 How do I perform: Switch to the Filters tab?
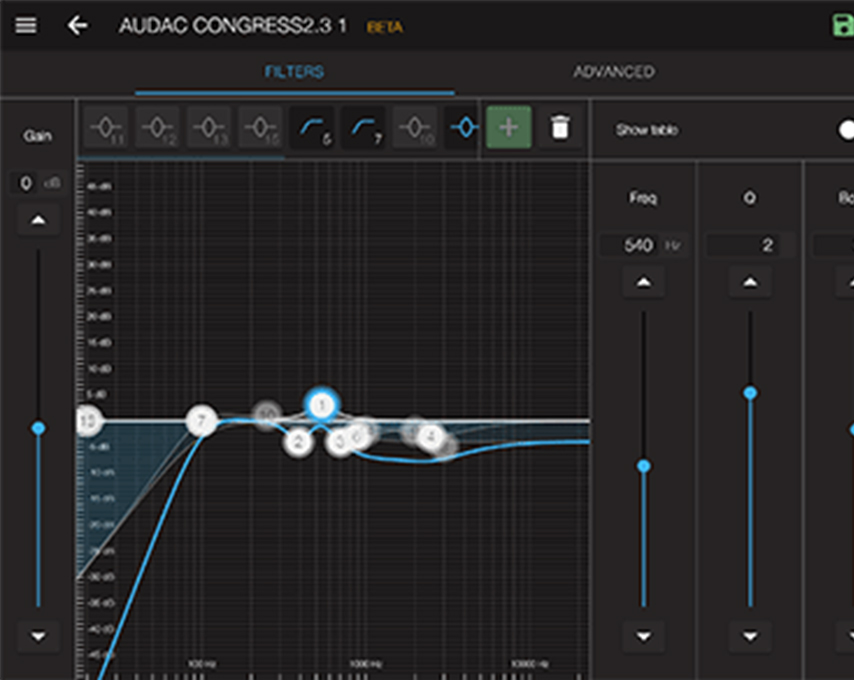(294, 72)
